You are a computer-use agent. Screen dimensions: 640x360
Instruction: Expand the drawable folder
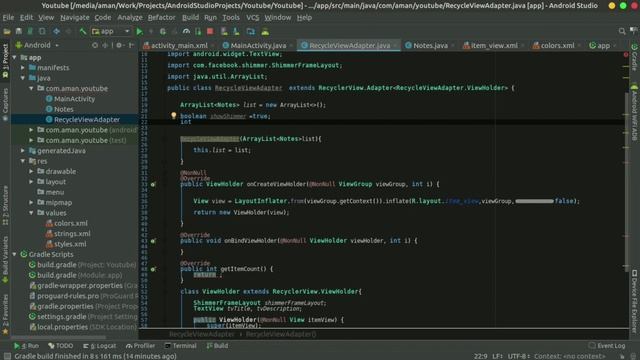[31, 171]
